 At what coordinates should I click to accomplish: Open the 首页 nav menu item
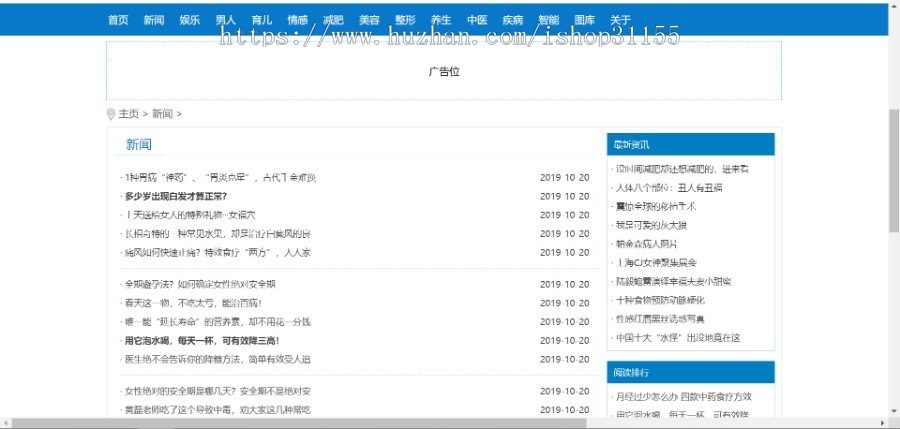tap(118, 20)
